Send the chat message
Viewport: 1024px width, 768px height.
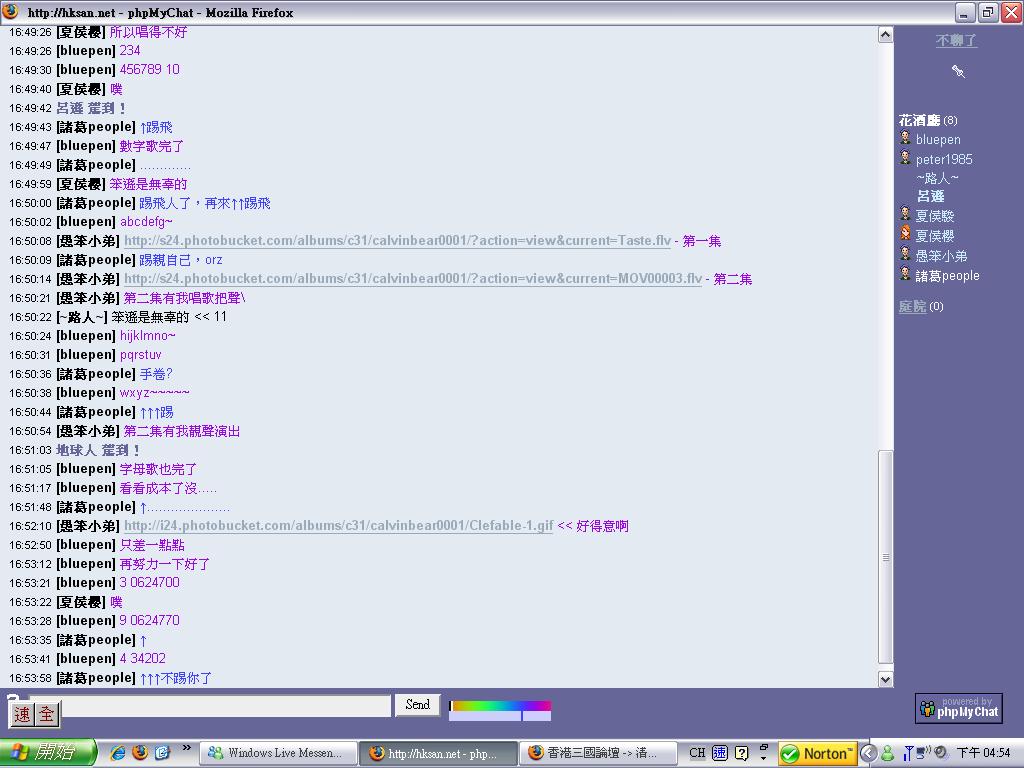(417, 705)
